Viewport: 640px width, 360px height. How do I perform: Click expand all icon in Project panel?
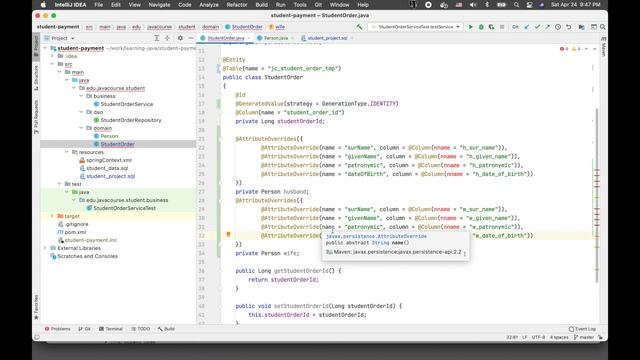tap(156, 38)
